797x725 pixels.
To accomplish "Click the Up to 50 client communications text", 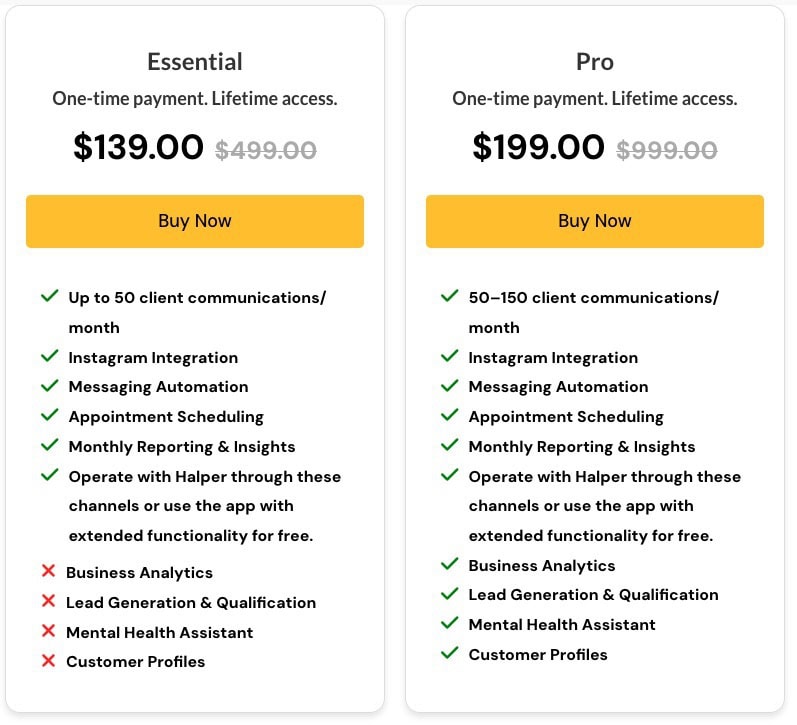I will (x=197, y=312).
